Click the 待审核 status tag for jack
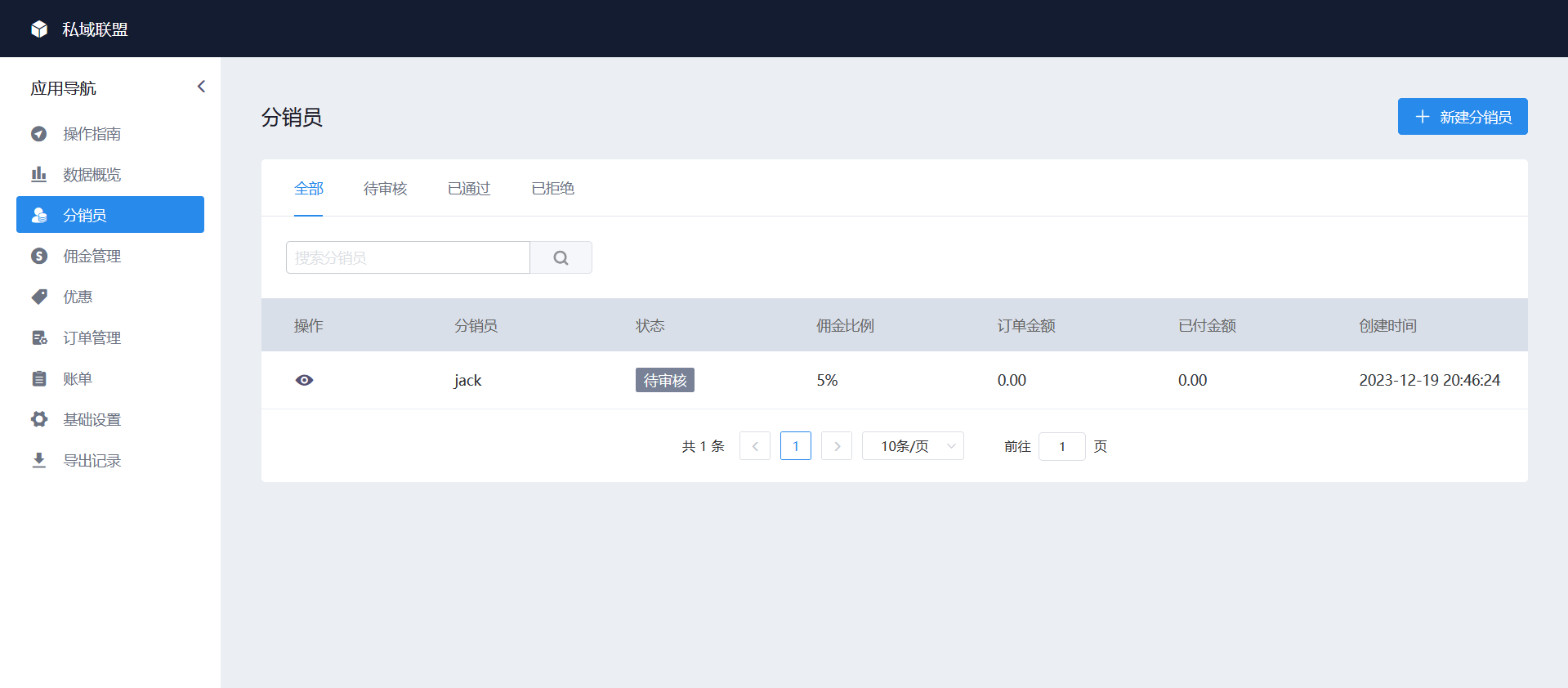This screenshot has height=688, width=1568. [x=665, y=380]
